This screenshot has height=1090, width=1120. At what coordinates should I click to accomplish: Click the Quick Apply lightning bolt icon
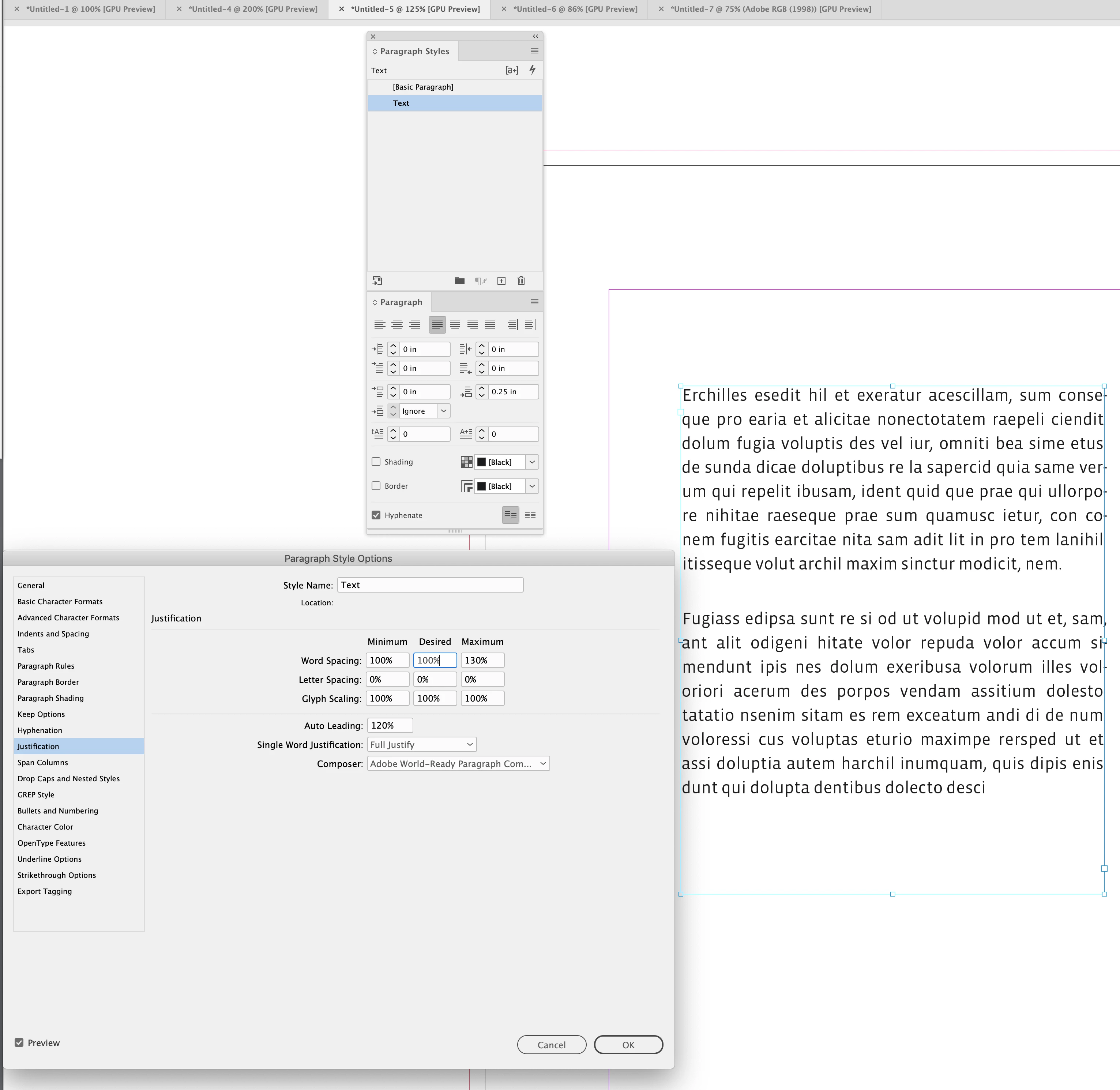(533, 70)
